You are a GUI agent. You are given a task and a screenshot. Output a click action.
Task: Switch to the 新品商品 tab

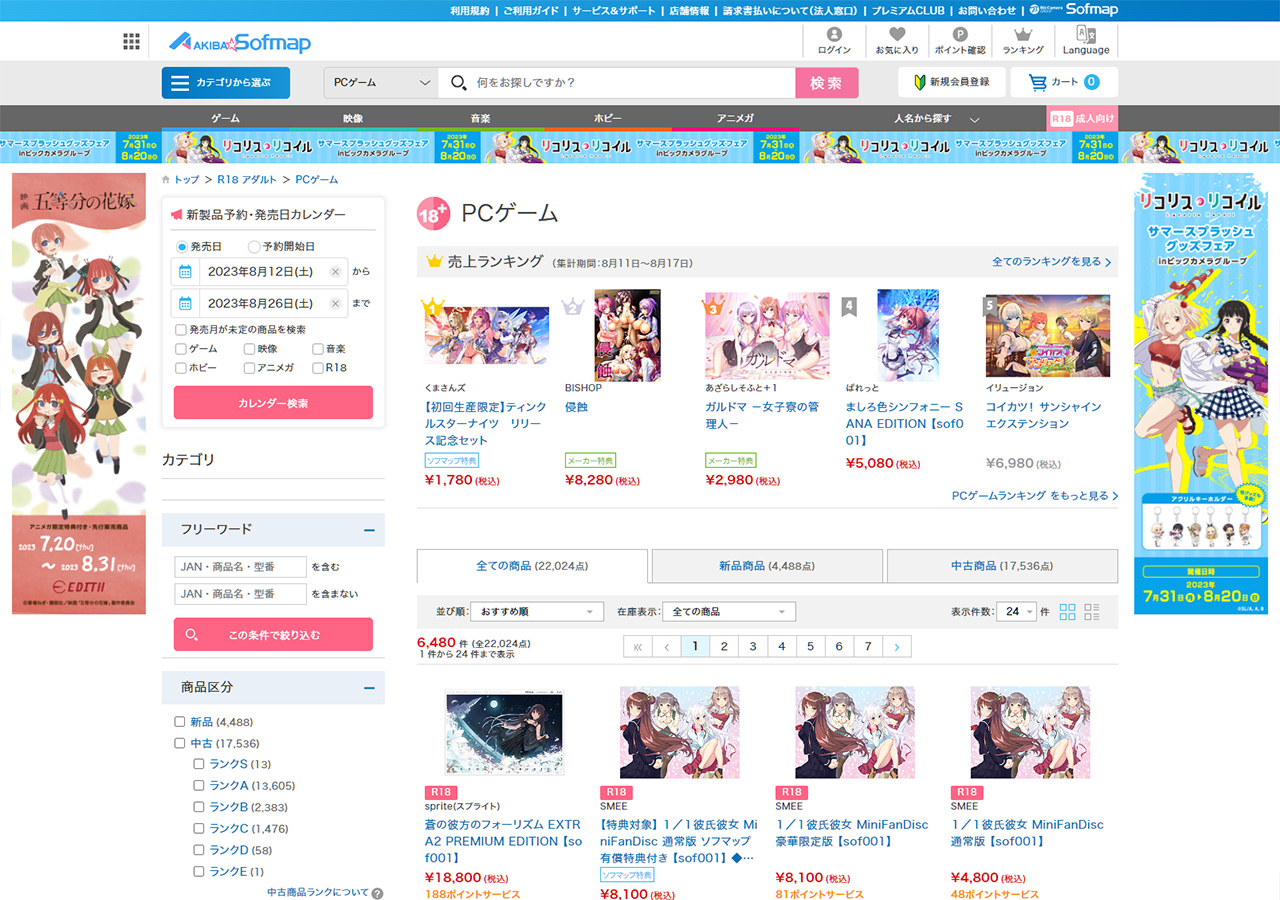coord(767,566)
